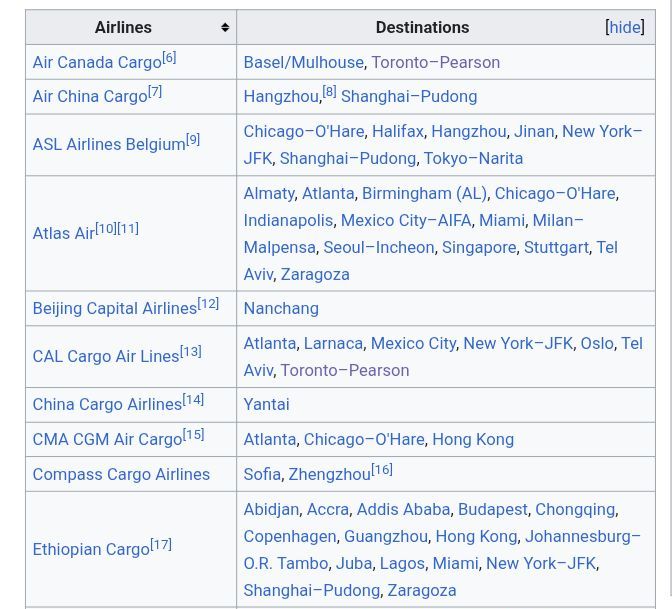Image resolution: width=672 pixels, height=609 pixels.
Task: Open the ASL Airlines Belgium page
Action: pos(108,145)
